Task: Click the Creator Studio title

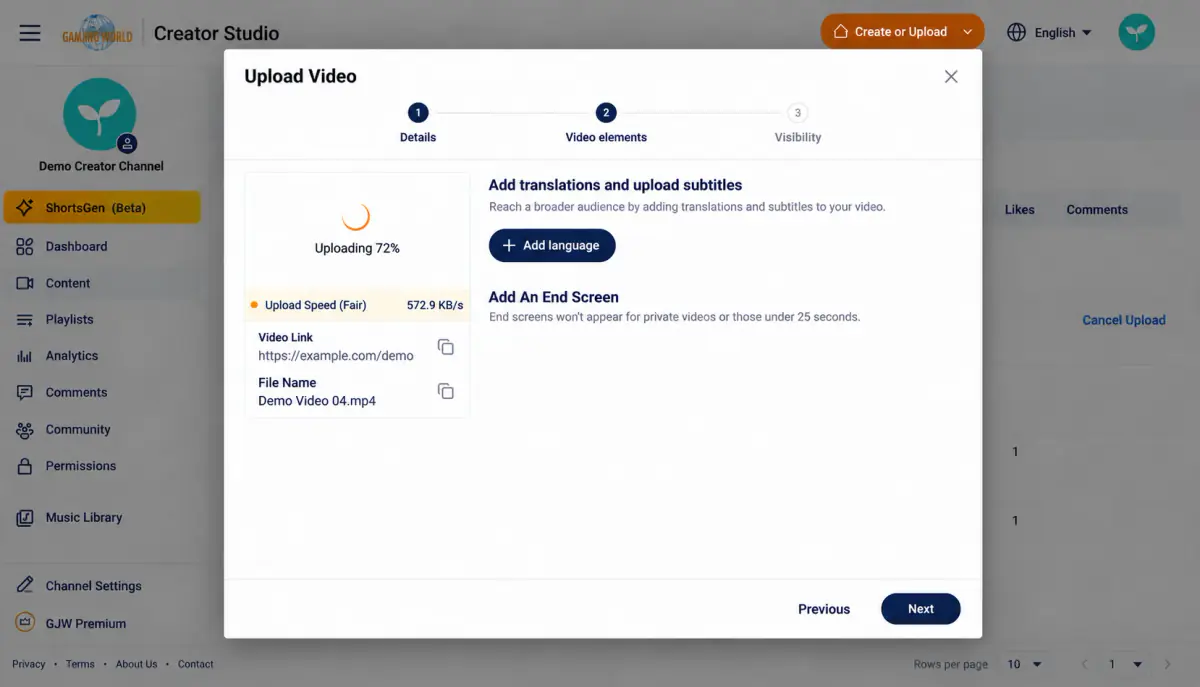Action: point(216,33)
